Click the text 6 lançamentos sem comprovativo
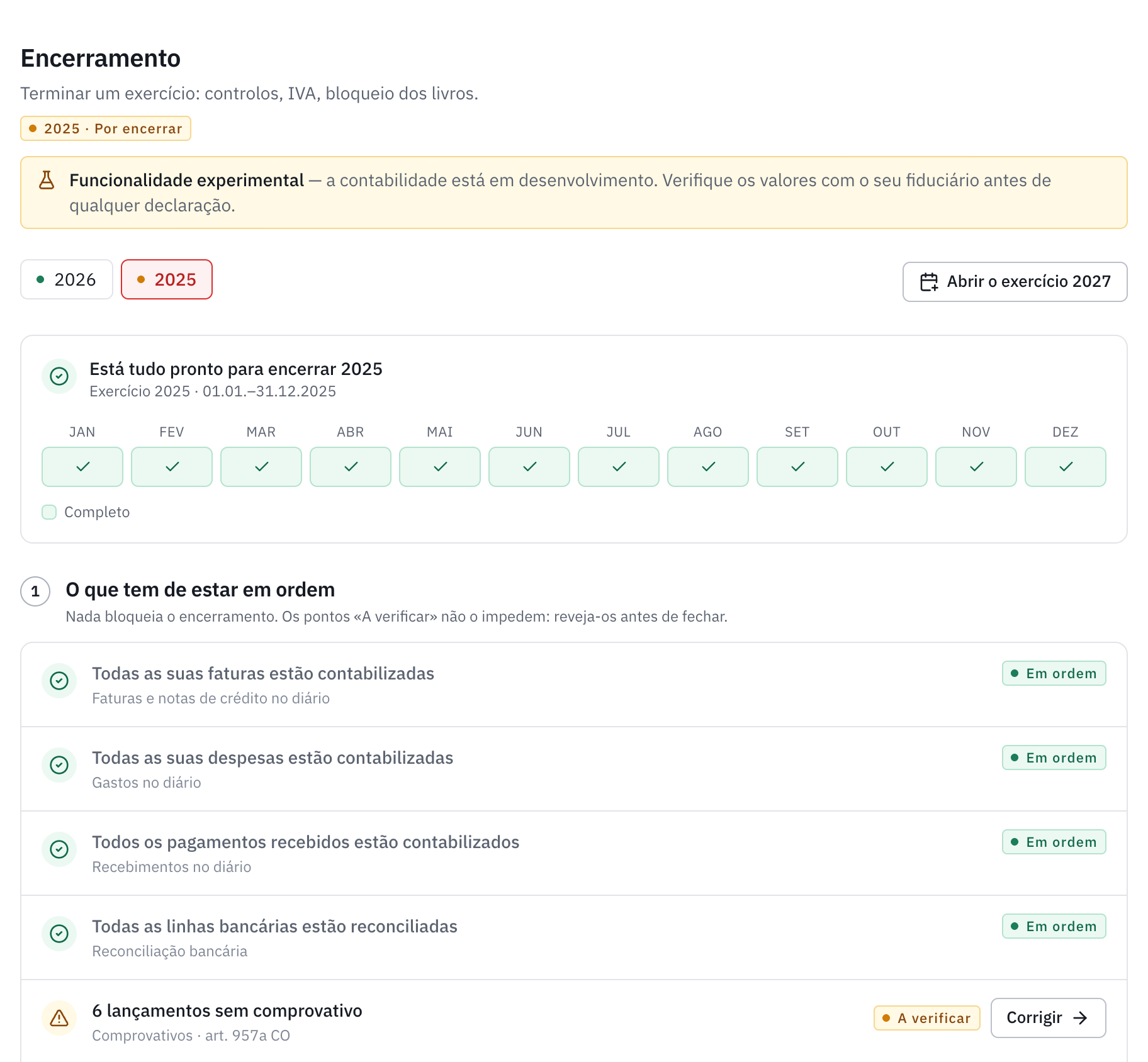This screenshot has height=1062, width=1148. 227,1011
